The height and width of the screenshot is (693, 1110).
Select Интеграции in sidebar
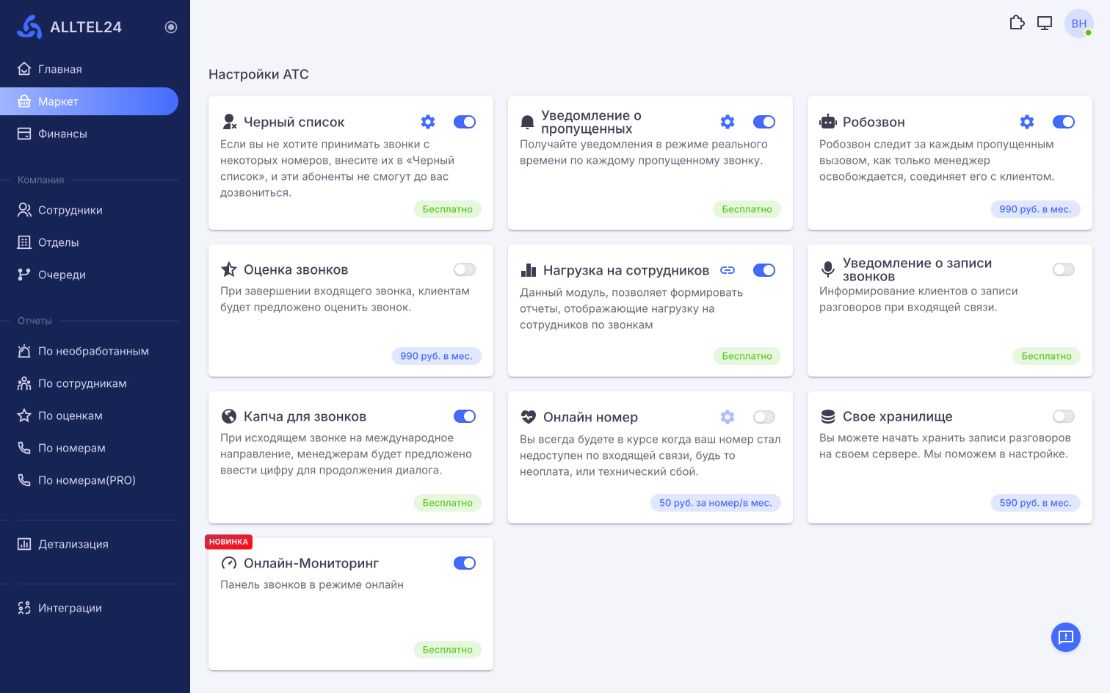point(70,608)
